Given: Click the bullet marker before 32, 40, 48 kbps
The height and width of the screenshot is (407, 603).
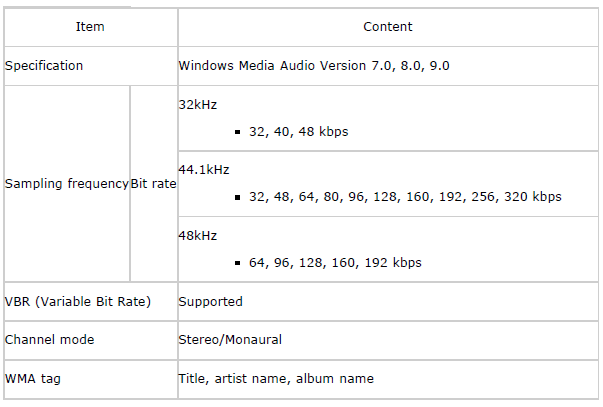Looking at the screenshot, I should (237, 132).
